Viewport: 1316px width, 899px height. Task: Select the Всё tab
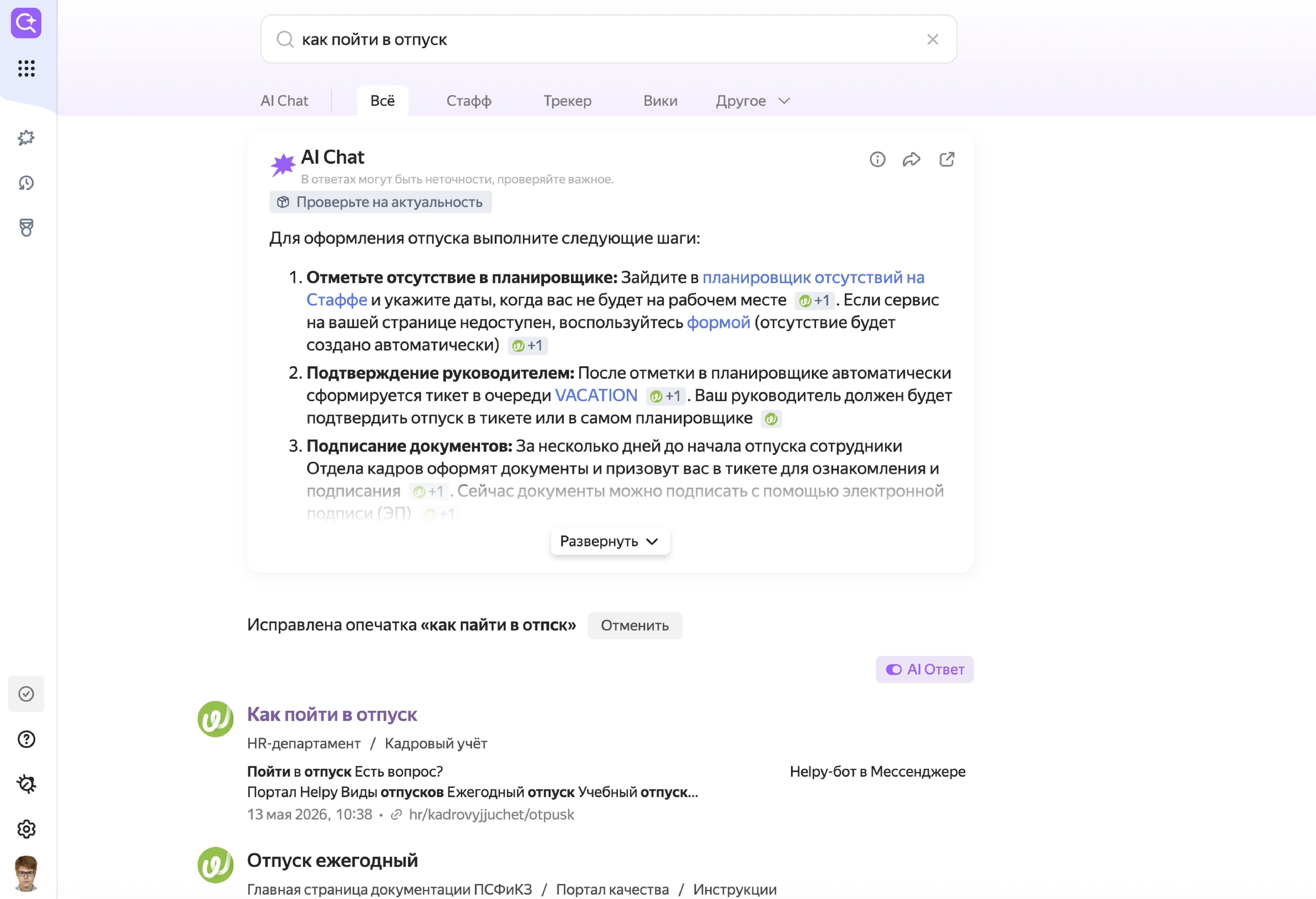pos(383,101)
